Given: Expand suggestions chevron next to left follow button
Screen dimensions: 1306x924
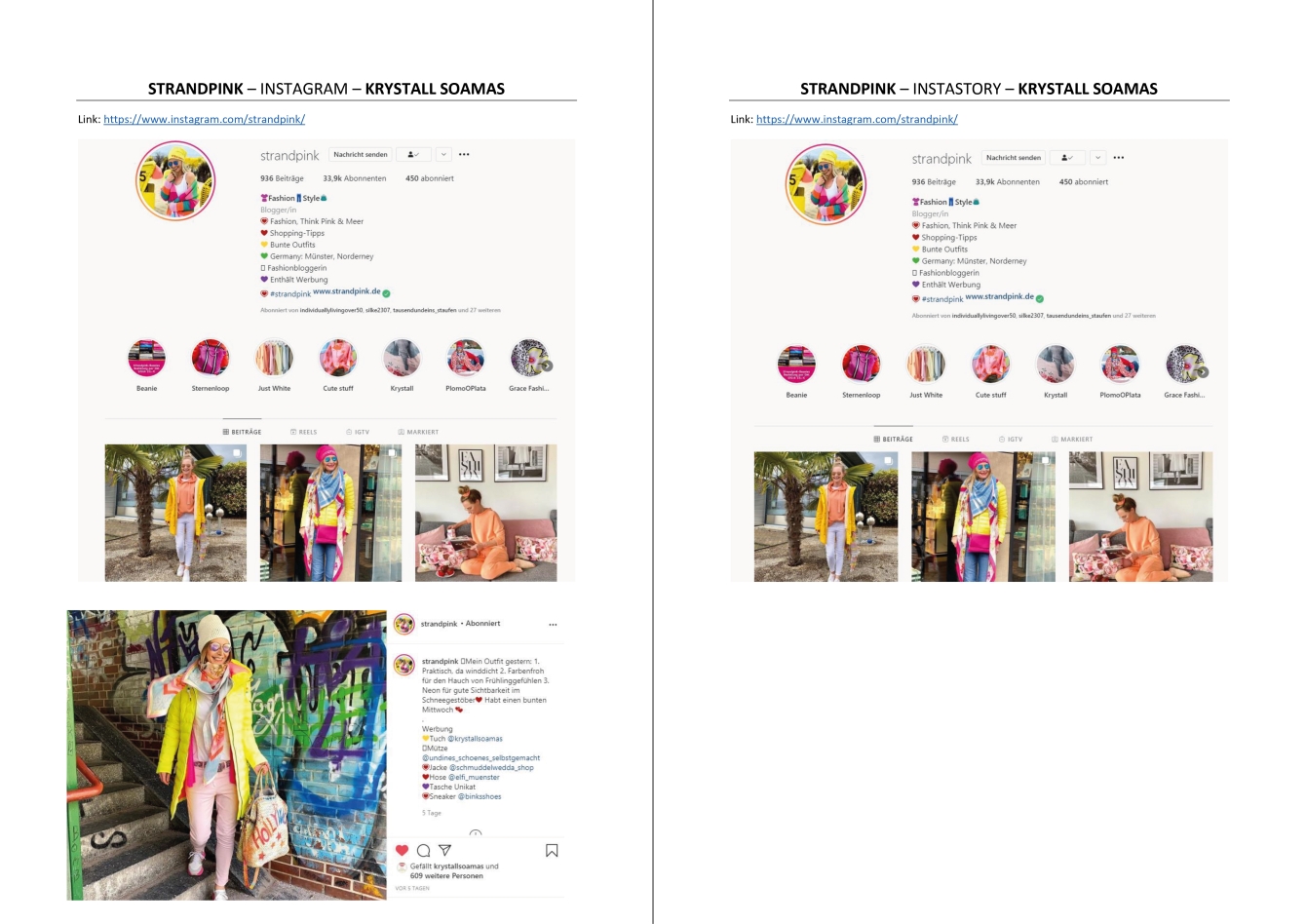Looking at the screenshot, I should (443, 154).
